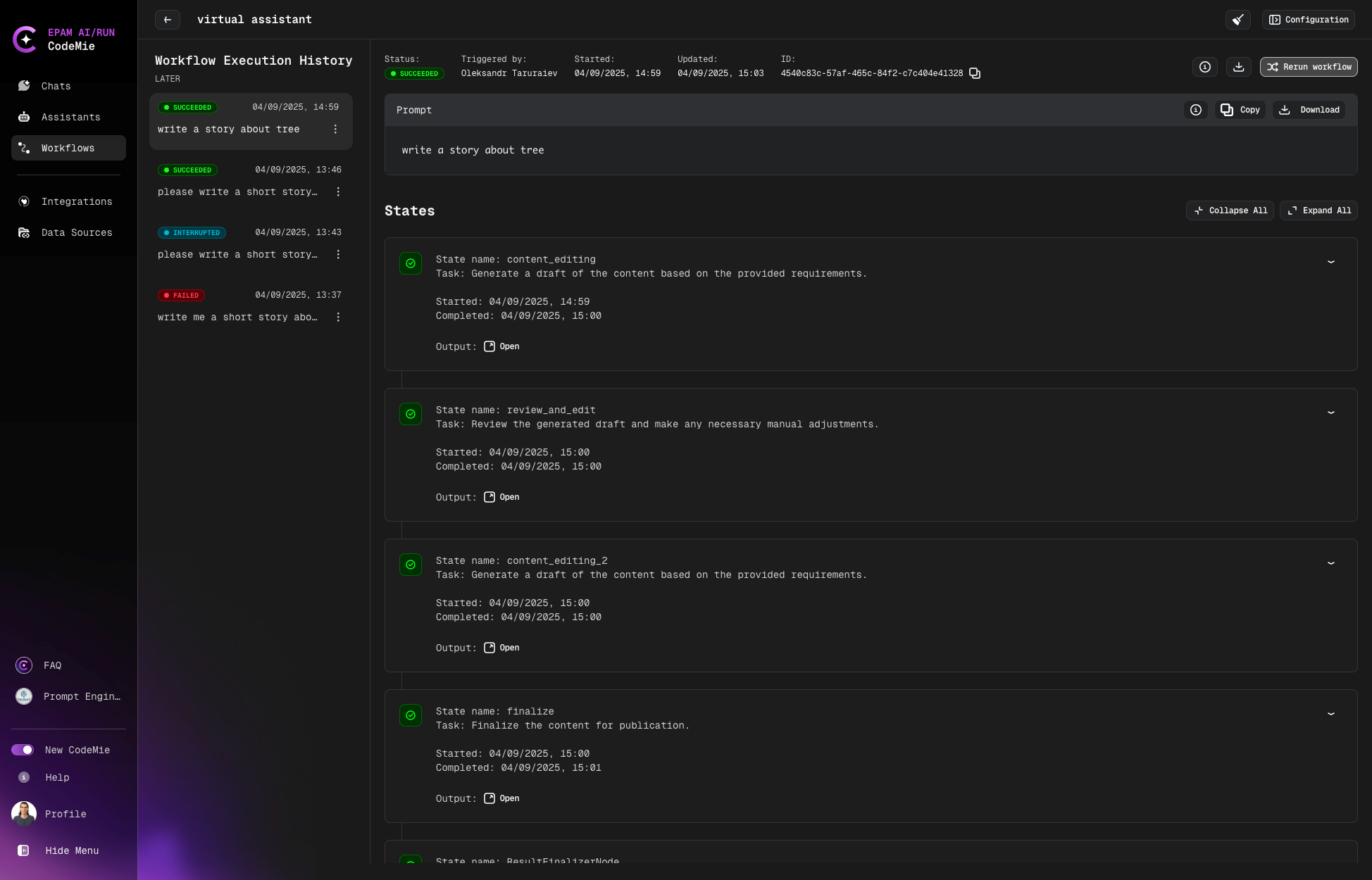Open the finalize state Output link
1372x880 pixels.
coord(501,798)
